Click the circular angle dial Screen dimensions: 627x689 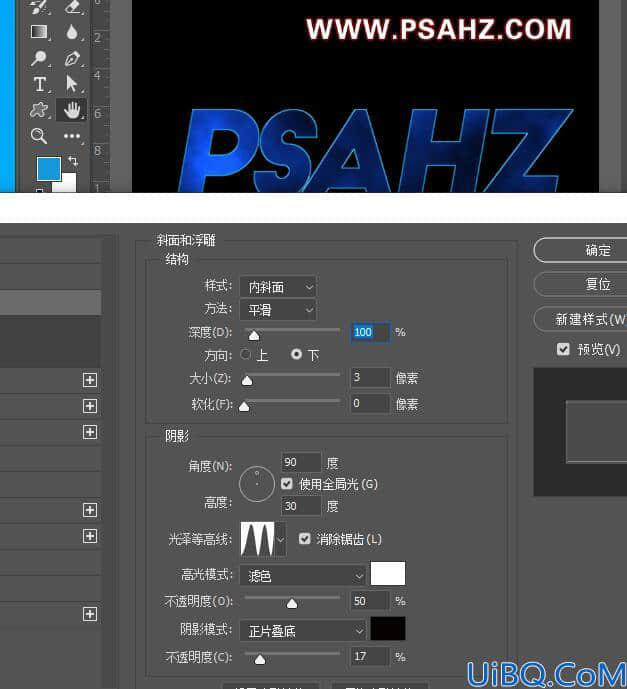click(x=257, y=484)
